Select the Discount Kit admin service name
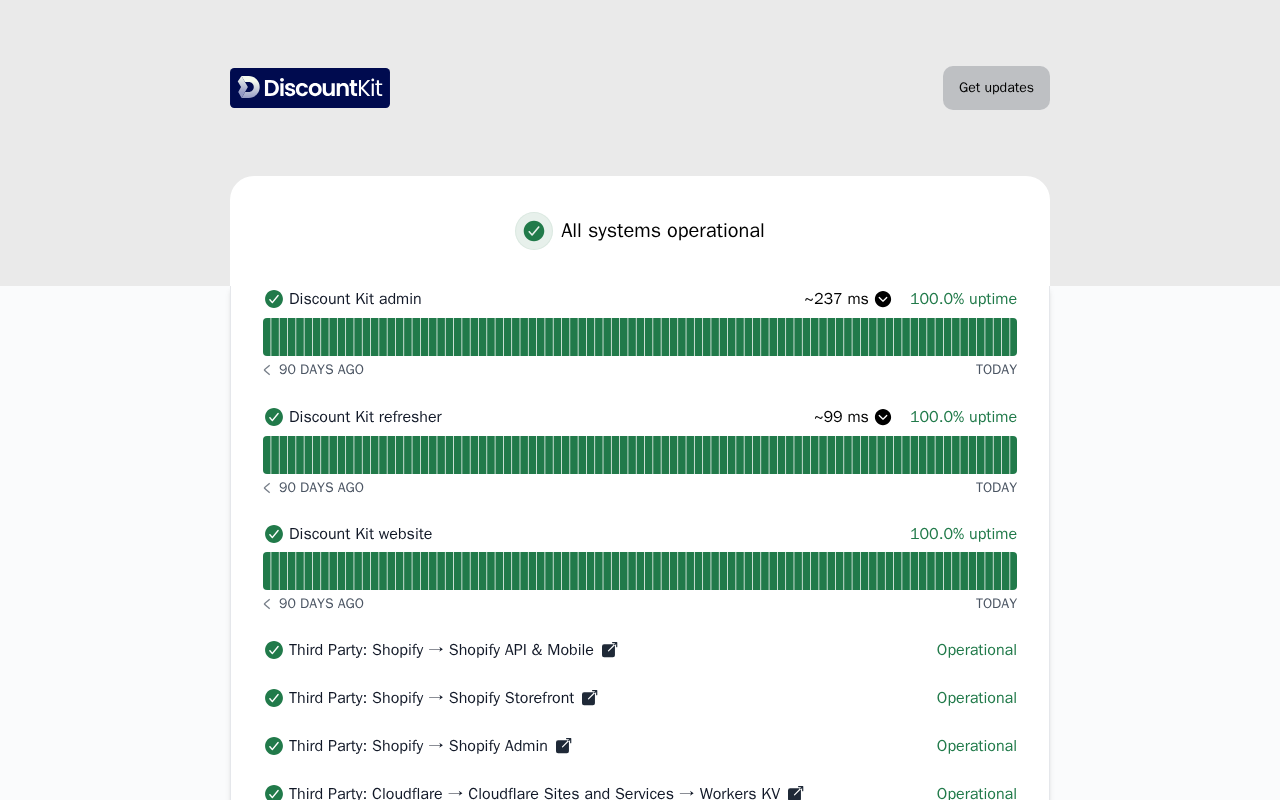The width and height of the screenshot is (1280, 800). pos(355,299)
